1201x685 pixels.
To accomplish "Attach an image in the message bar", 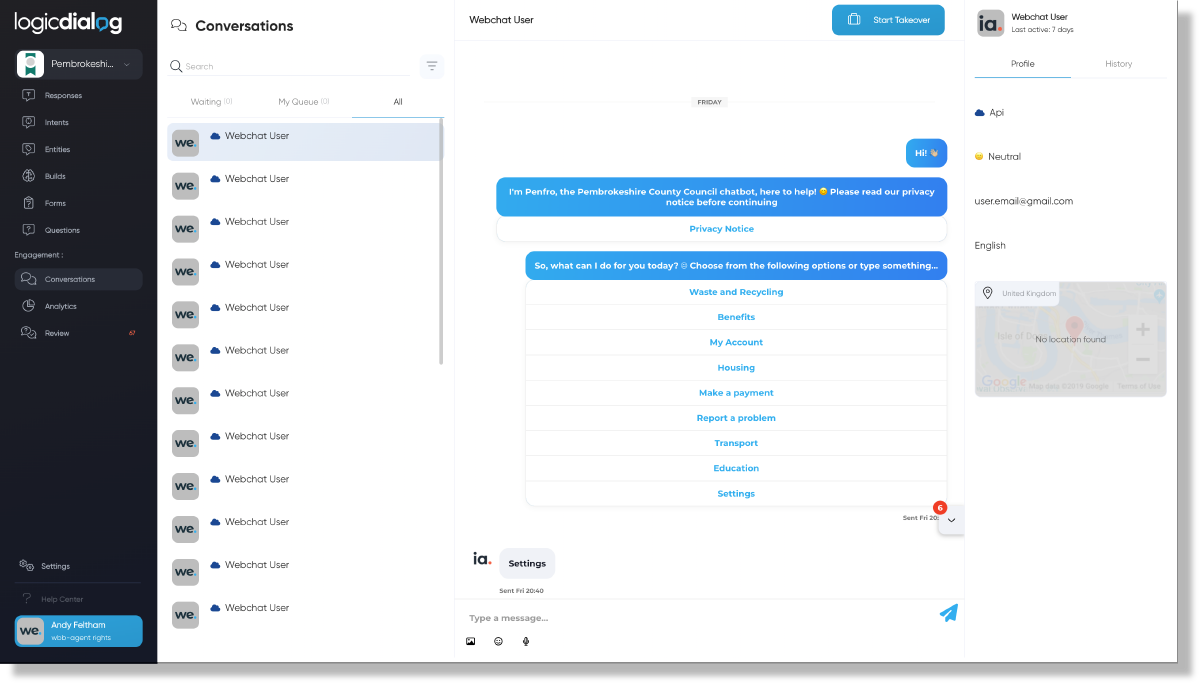I will (x=470, y=641).
